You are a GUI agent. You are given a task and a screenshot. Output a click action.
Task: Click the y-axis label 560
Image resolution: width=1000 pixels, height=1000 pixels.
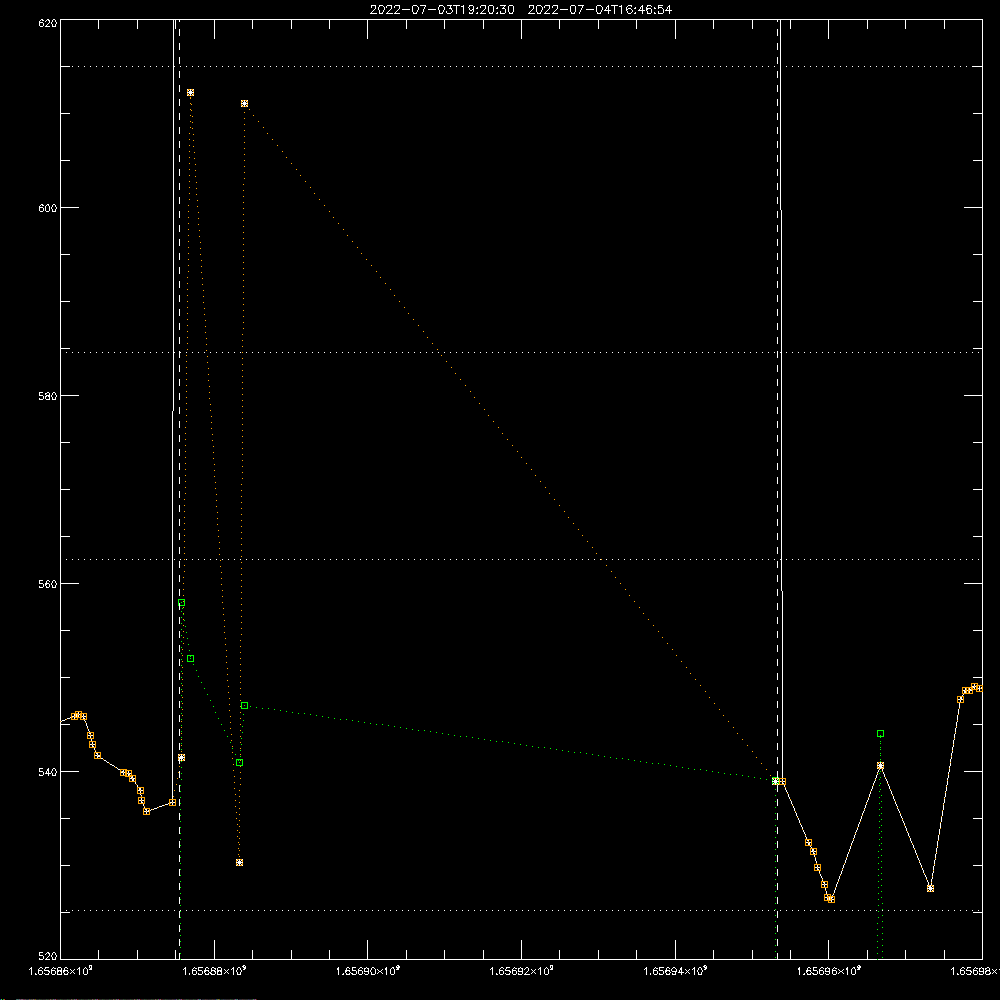click(x=48, y=584)
